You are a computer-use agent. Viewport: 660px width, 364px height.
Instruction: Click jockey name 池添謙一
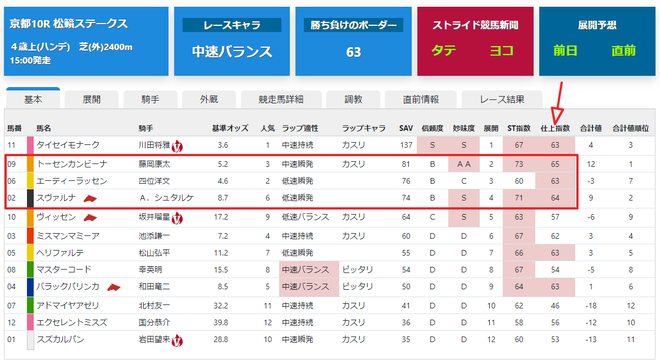tap(154, 236)
